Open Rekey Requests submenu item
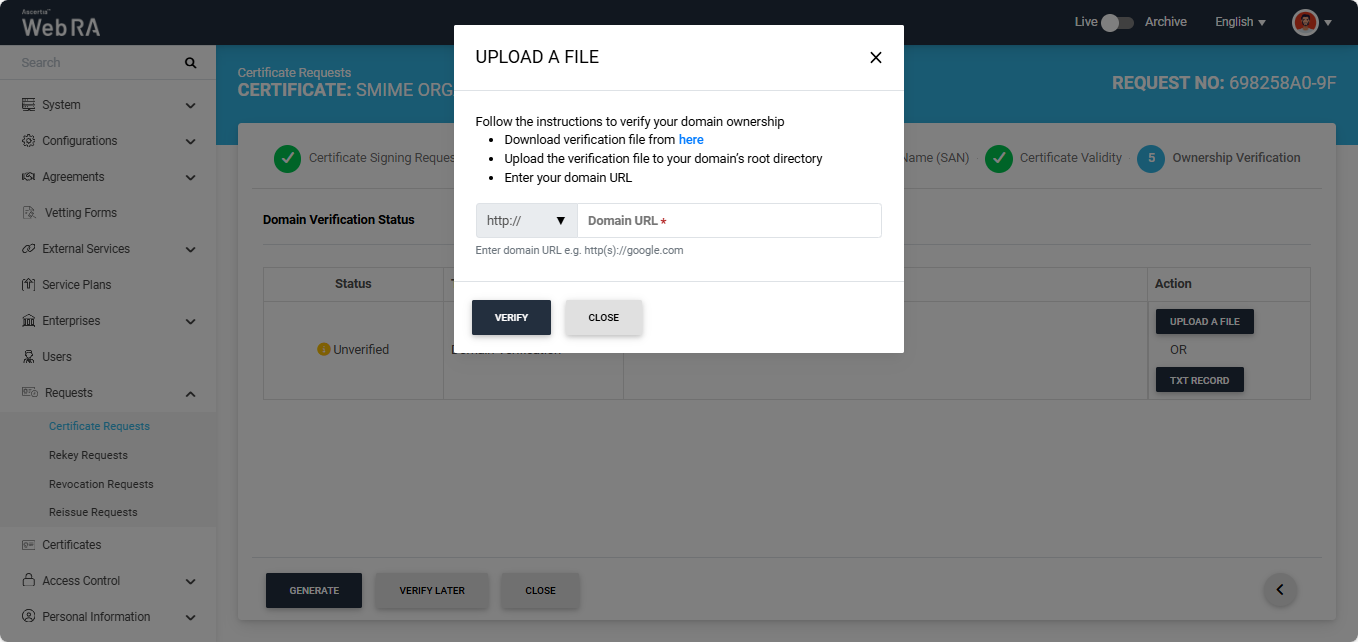Viewport: 1358px width, 642px height. point(88,455)
